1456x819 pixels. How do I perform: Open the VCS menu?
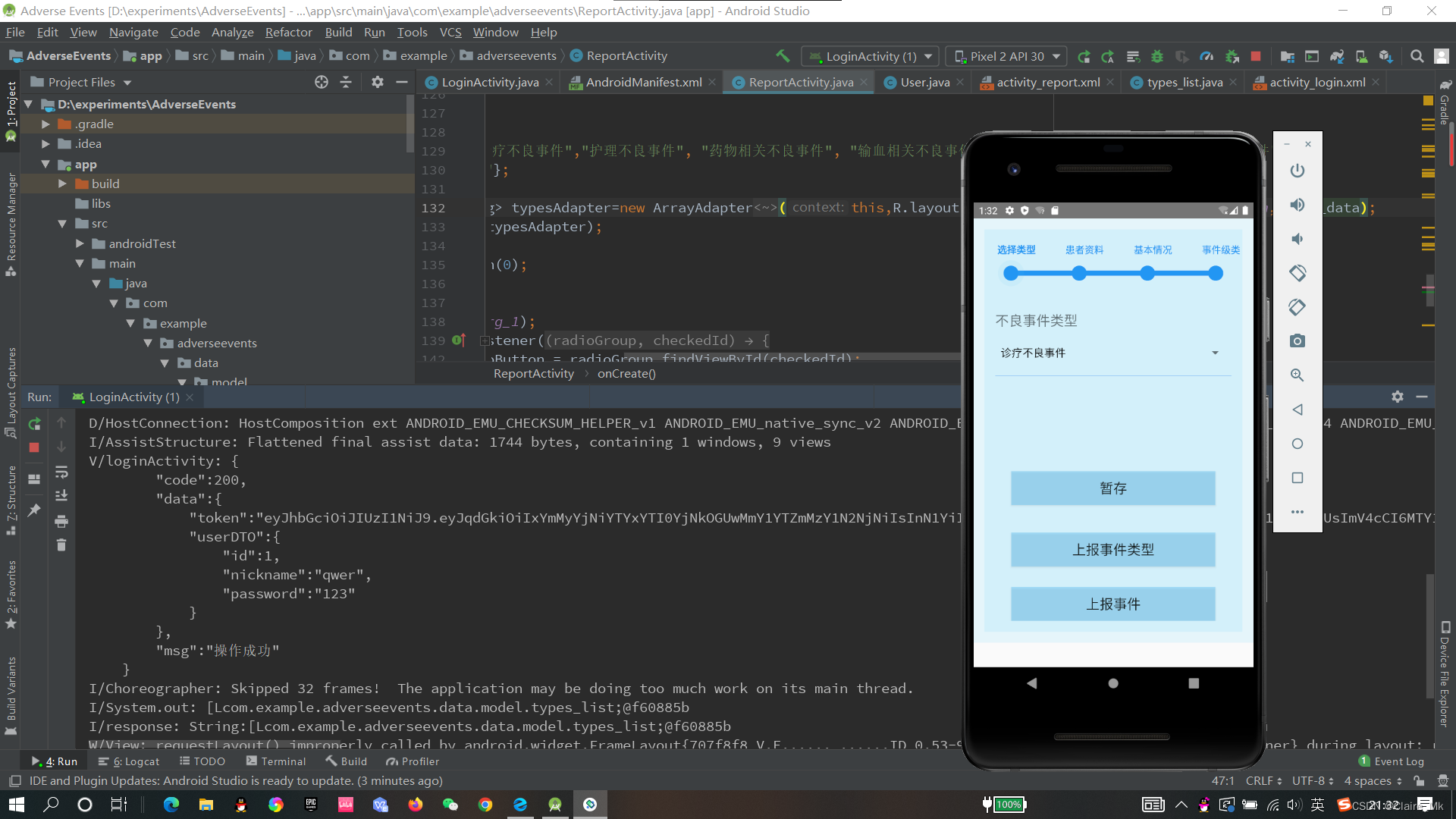[450, 33]
